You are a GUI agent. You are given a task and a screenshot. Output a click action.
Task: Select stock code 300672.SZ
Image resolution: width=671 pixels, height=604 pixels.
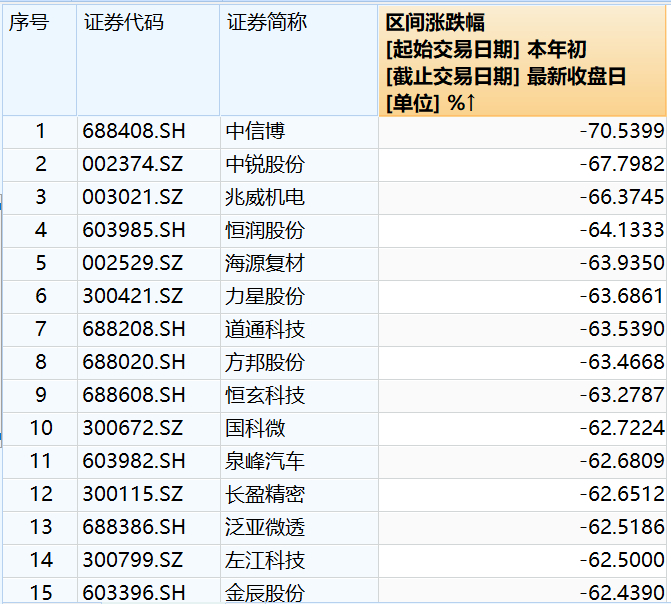133,428
